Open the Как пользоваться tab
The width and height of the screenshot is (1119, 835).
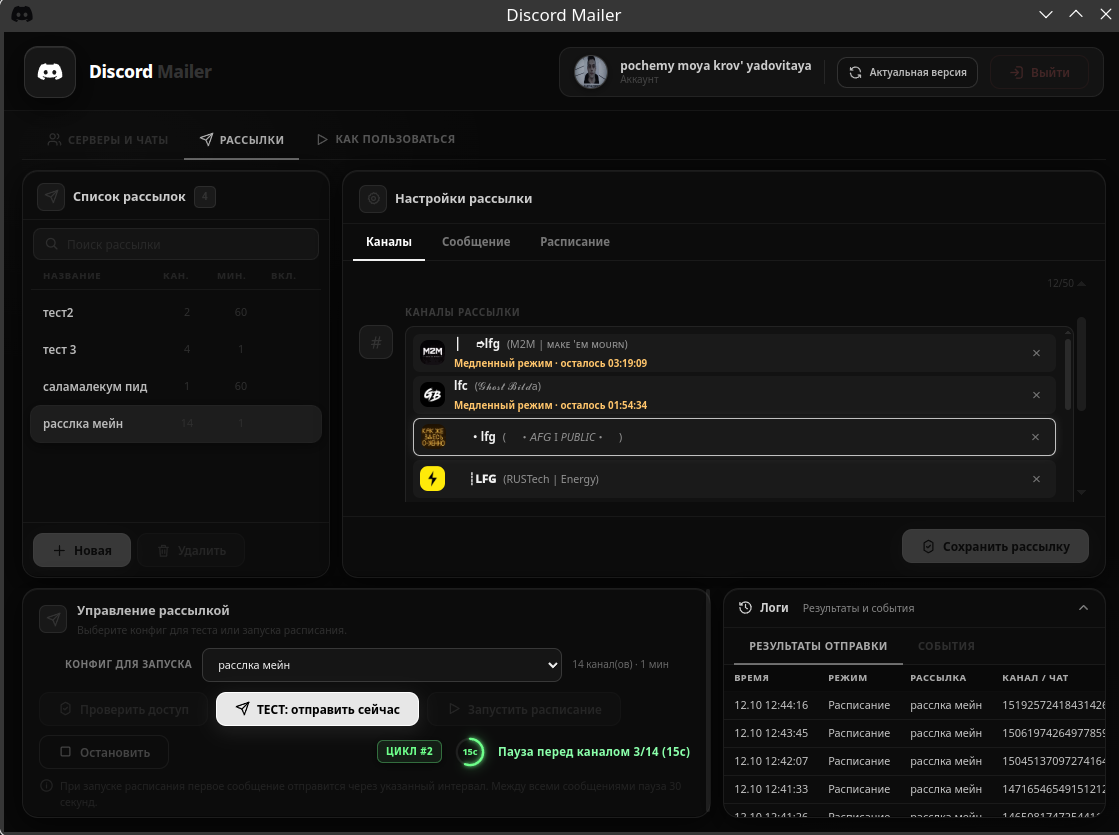(385, 139)
